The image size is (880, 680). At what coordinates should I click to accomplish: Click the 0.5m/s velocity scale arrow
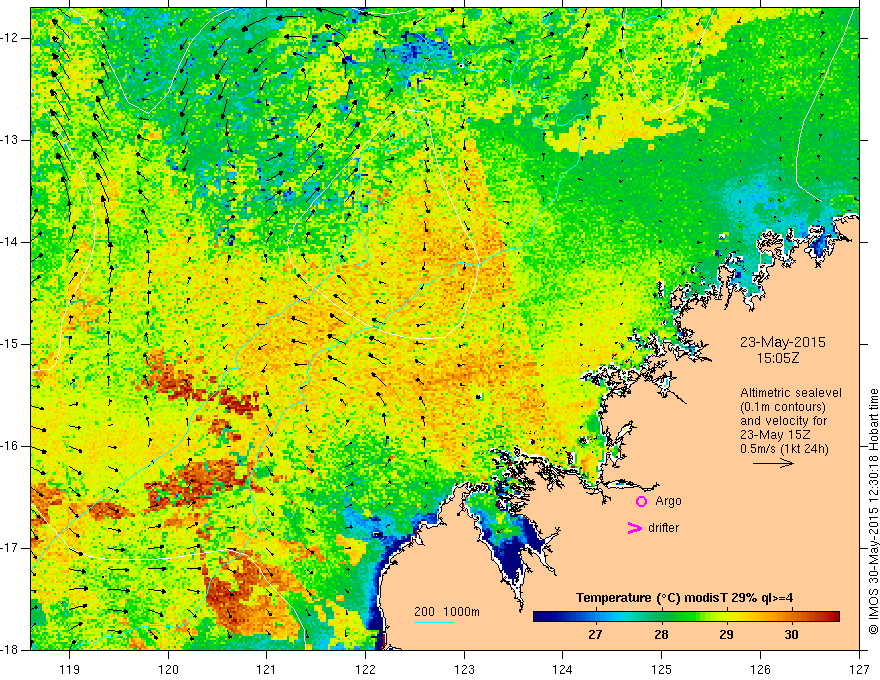pos(773,463)
